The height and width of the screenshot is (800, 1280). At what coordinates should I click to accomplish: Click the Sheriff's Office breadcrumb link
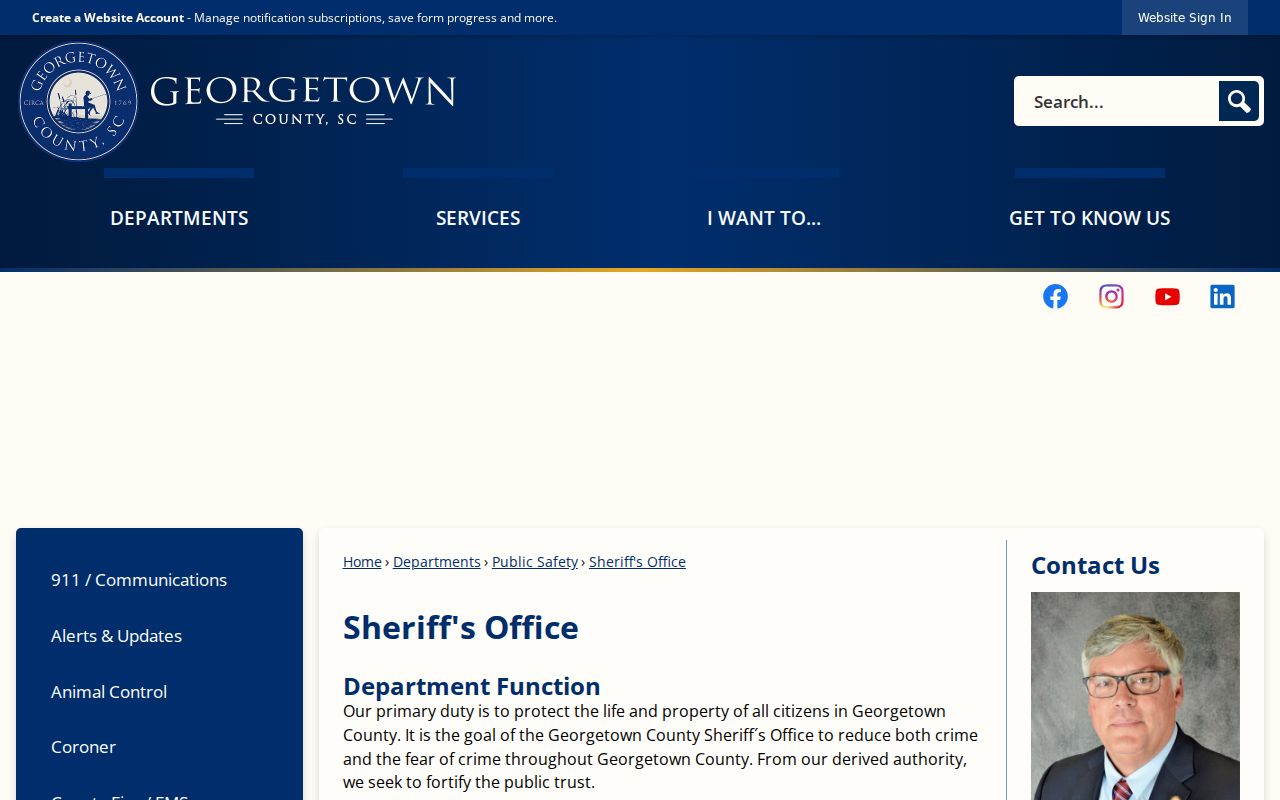pos(637,562)
